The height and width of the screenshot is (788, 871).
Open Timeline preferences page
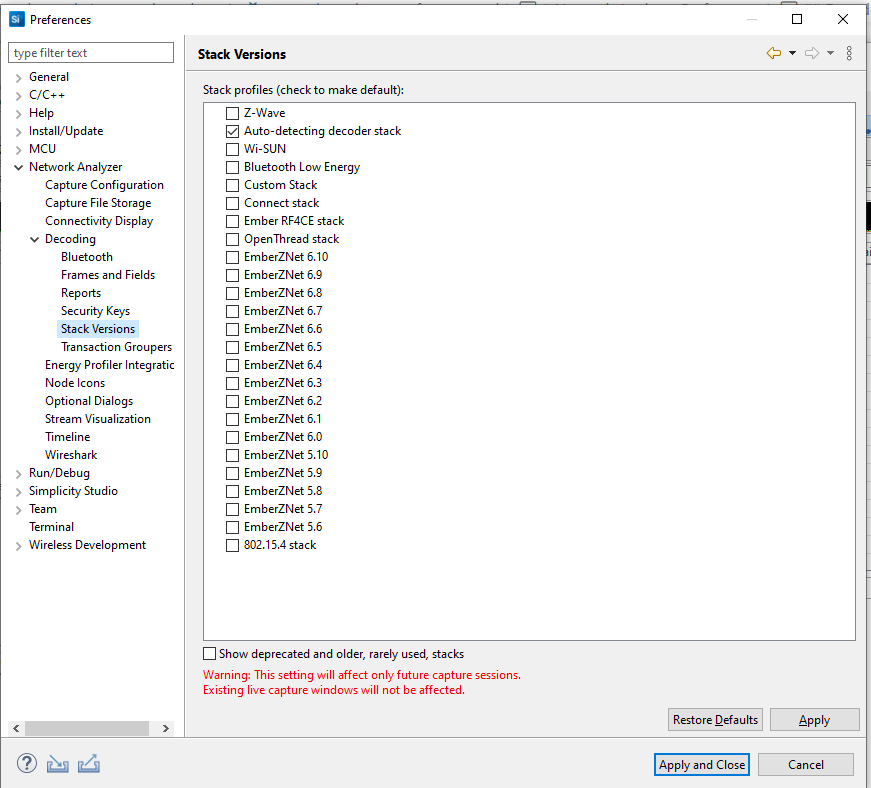click(68, 437)
